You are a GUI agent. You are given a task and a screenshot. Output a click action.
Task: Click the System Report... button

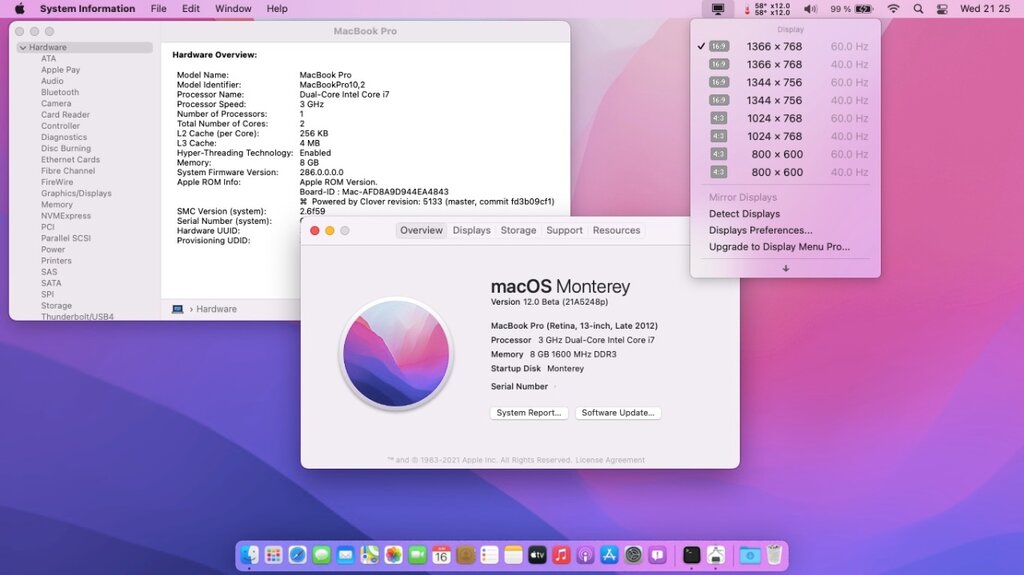(529, 413)
